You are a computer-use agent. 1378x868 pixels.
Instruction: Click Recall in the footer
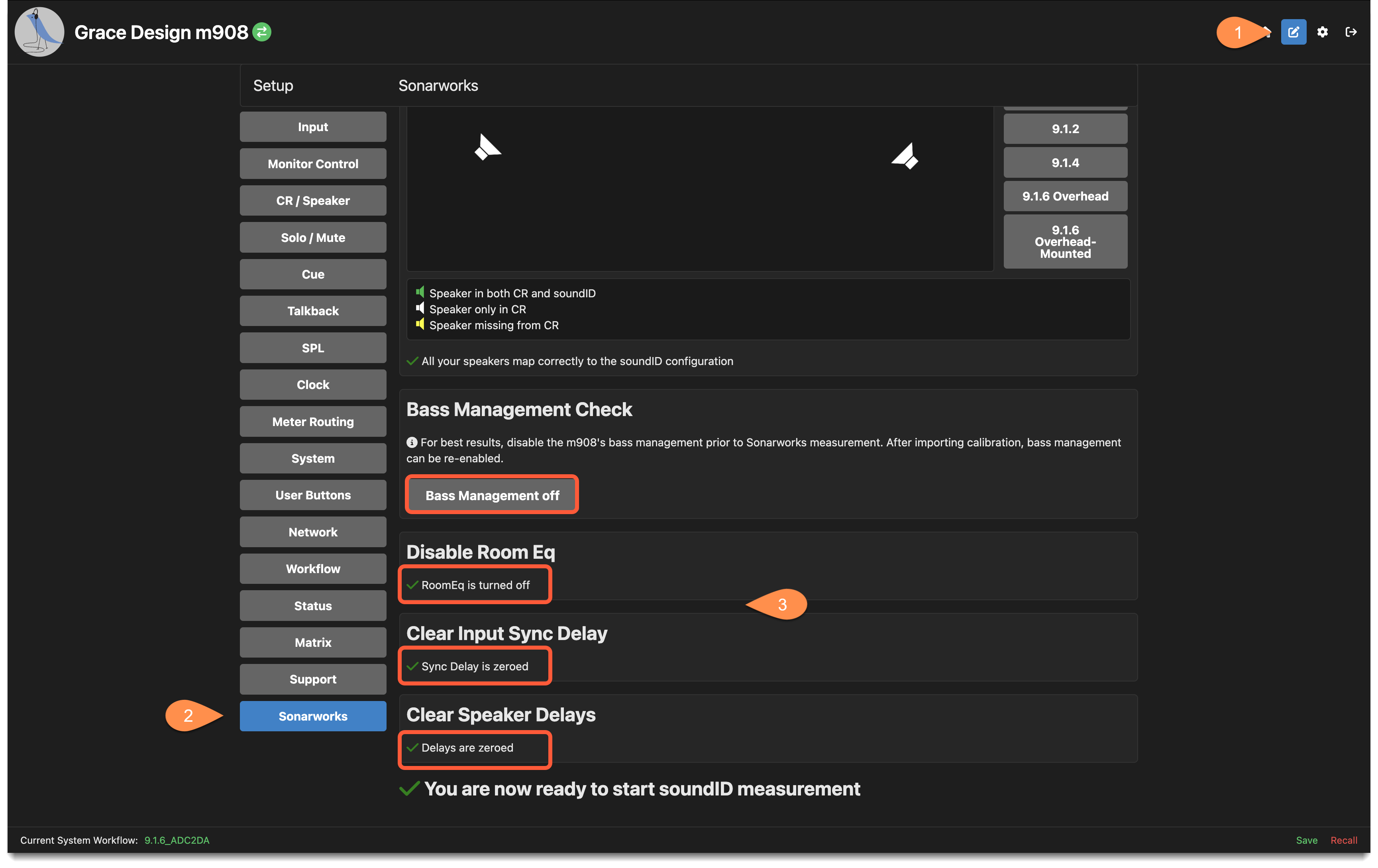(x=1344, y=840)
